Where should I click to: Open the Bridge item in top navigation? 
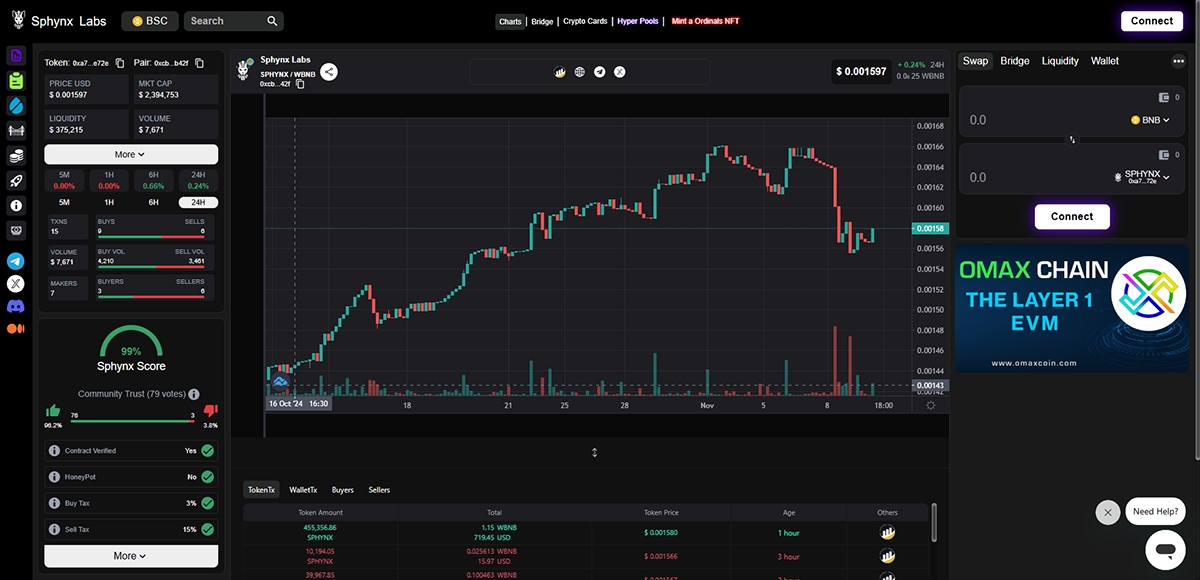pos(542,21)
